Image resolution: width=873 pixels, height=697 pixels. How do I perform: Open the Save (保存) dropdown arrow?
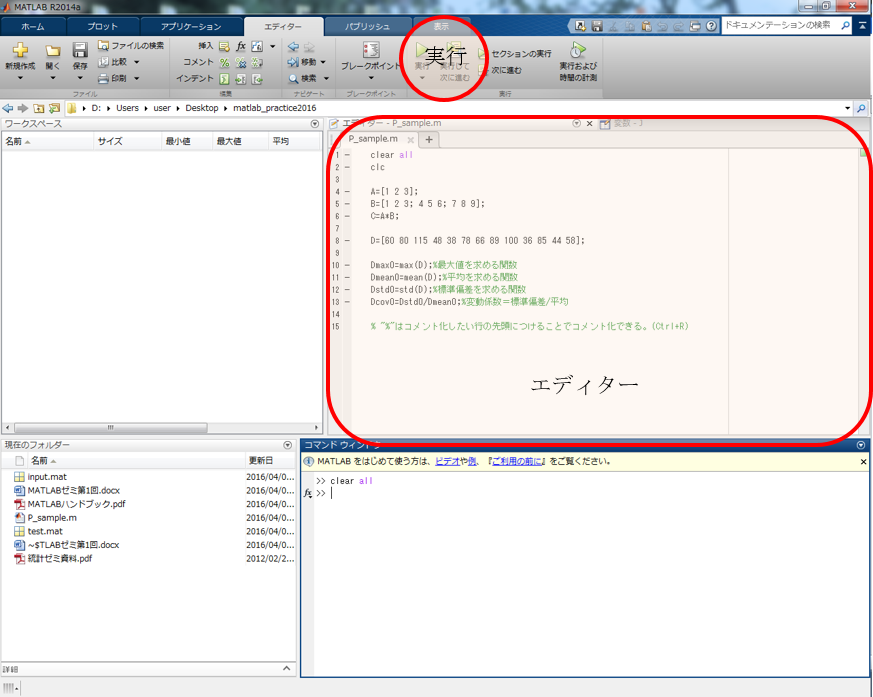pos(80,78)
